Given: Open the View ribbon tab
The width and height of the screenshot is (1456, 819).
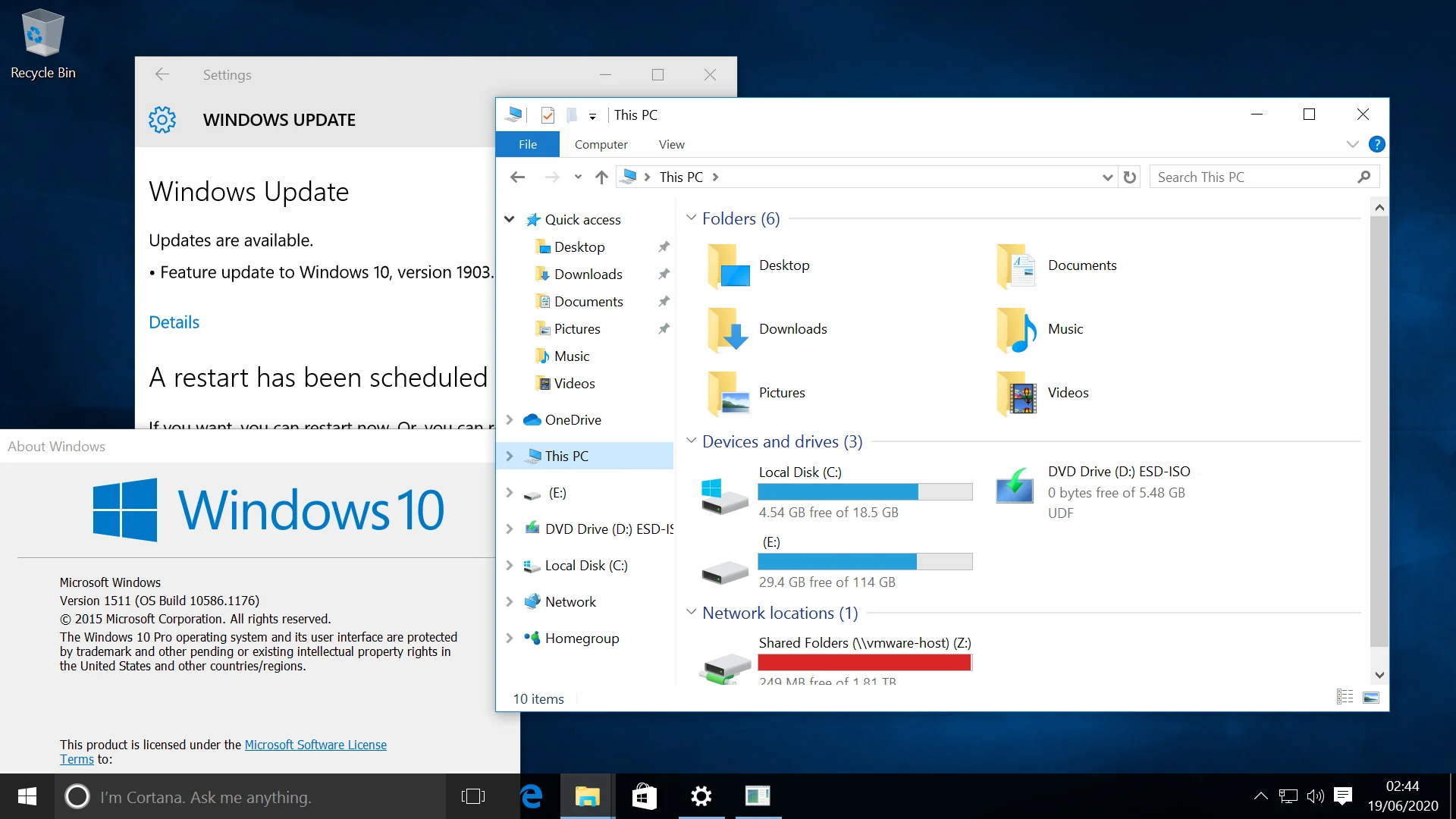Looking at the screenshot, I should point(671,144).
